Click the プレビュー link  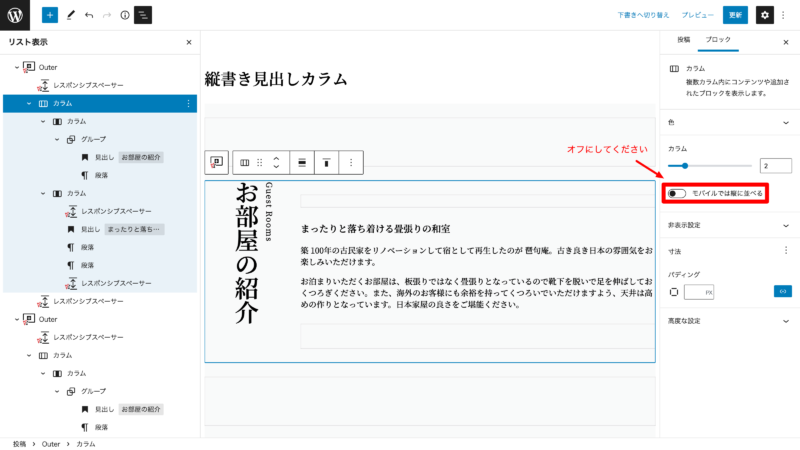pyautogui.click(x=698, y=16)
